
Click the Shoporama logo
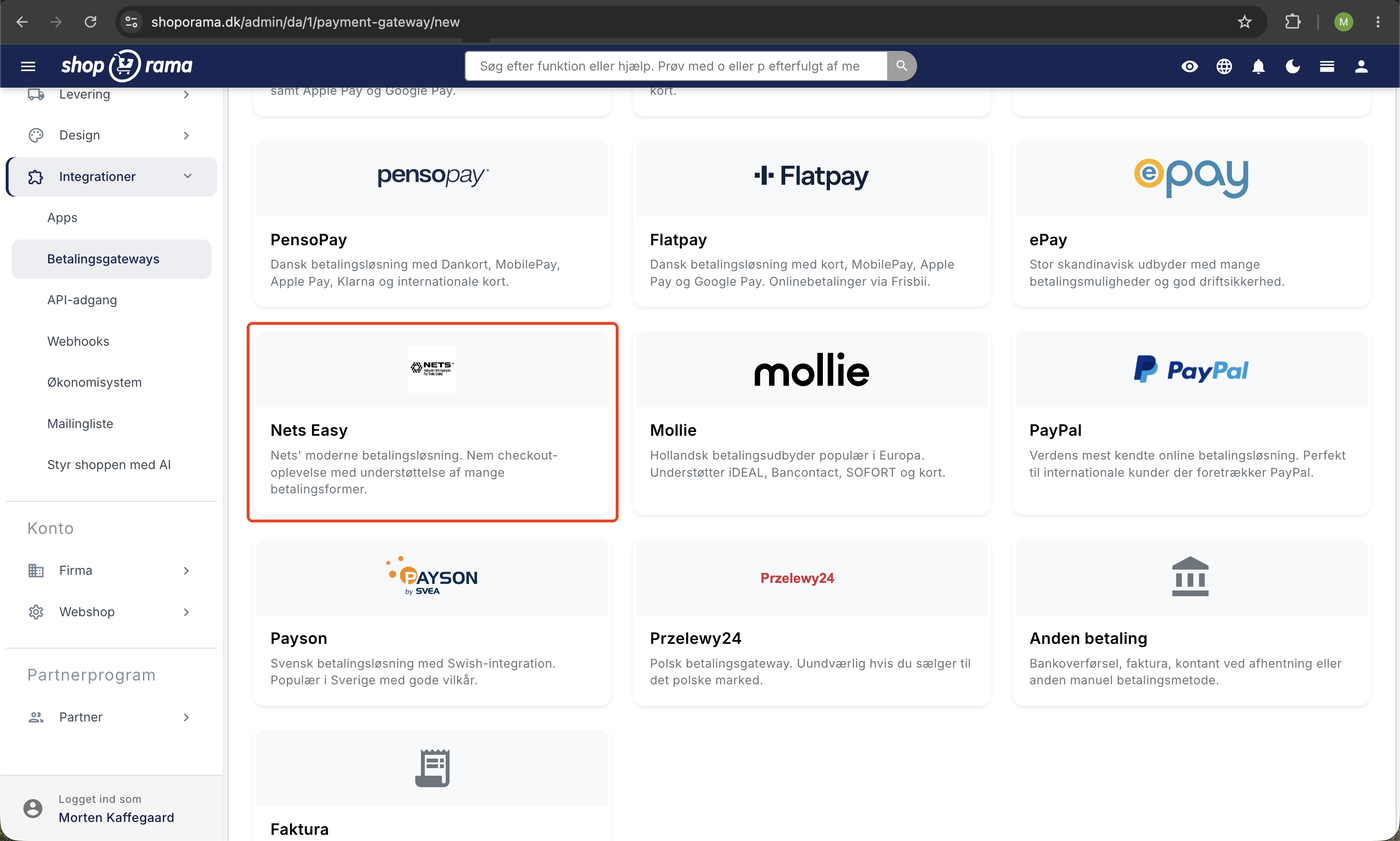(126, 66)
